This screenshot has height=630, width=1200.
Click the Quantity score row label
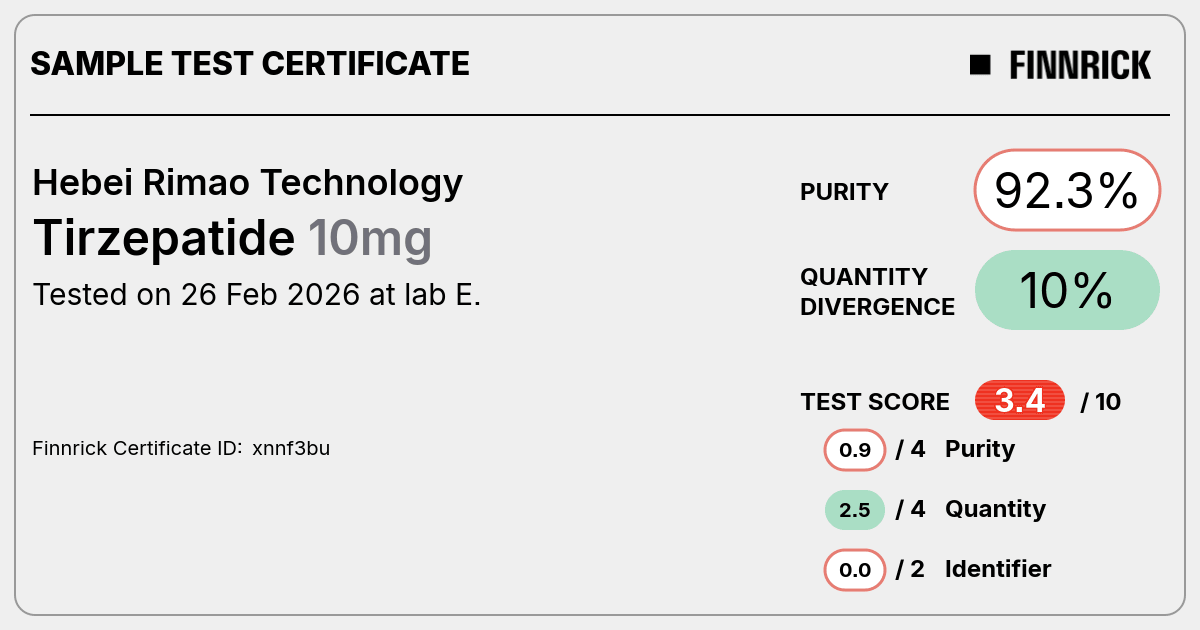point(995,509)
